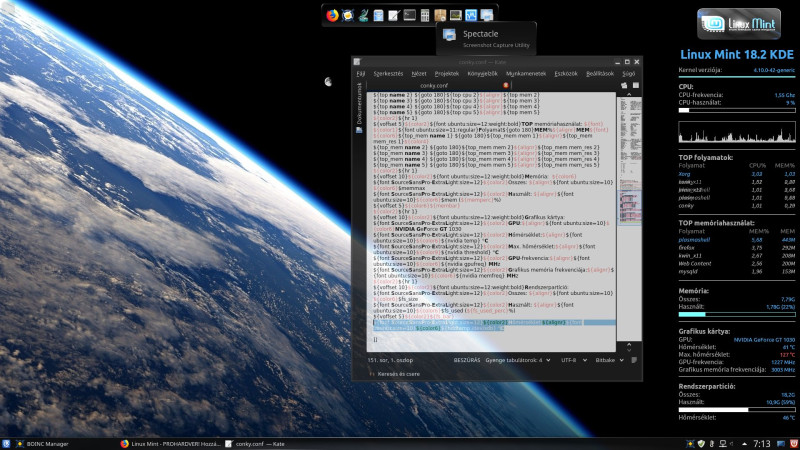Open the Projektek menu
The image size is (800, 450).
(446, 73)
